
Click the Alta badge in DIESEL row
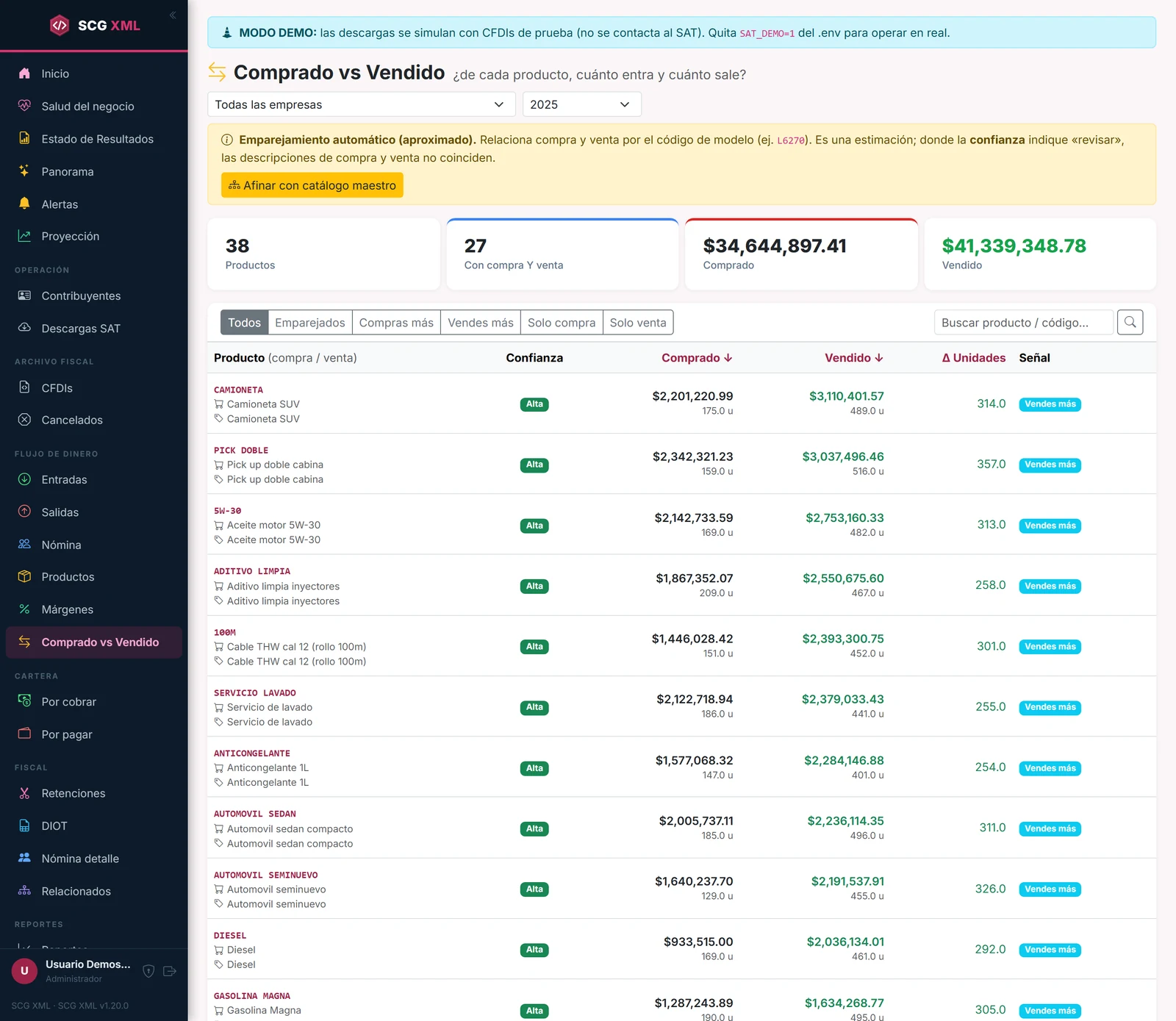coord(534,950)
